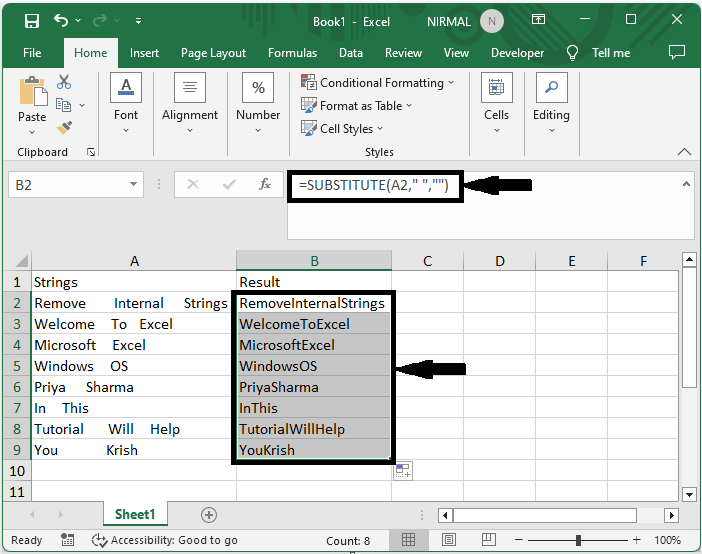Click the Paste clipboard icon
Screen dimensions: 702x554
click(32, 91)
